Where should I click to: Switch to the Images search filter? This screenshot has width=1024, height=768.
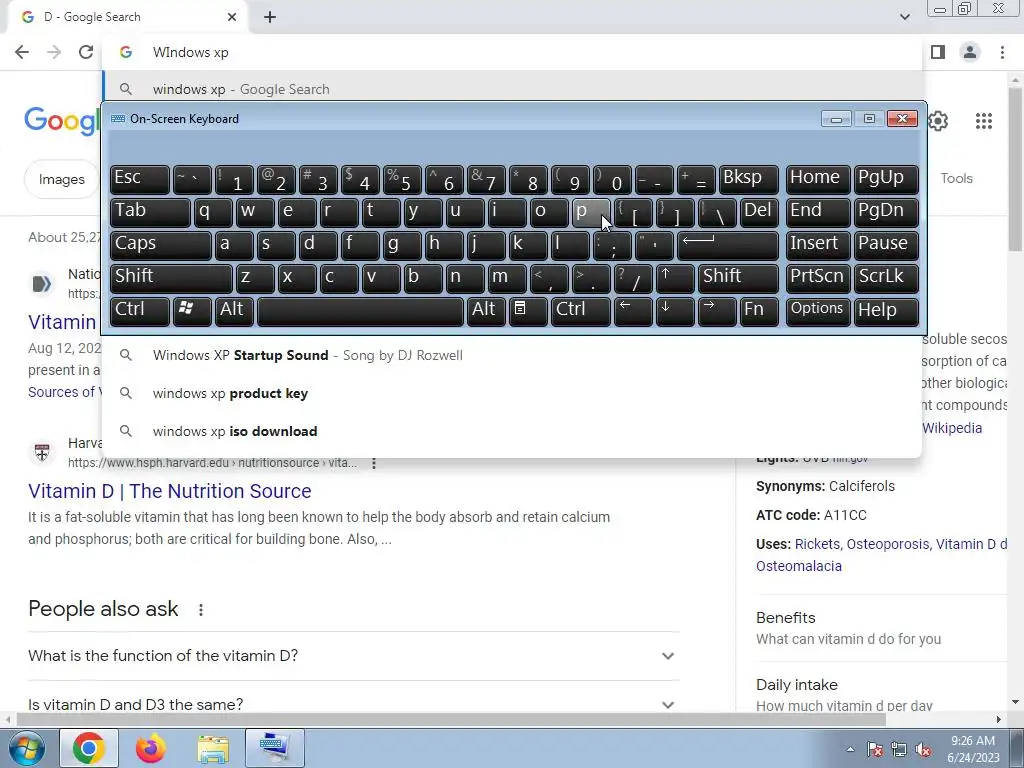click(61, 179)
